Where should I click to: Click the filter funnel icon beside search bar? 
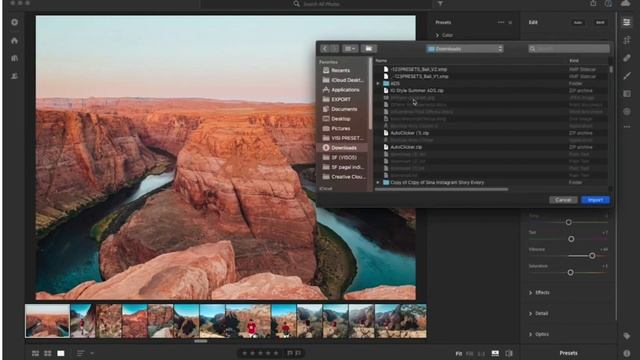coord(440,3)
